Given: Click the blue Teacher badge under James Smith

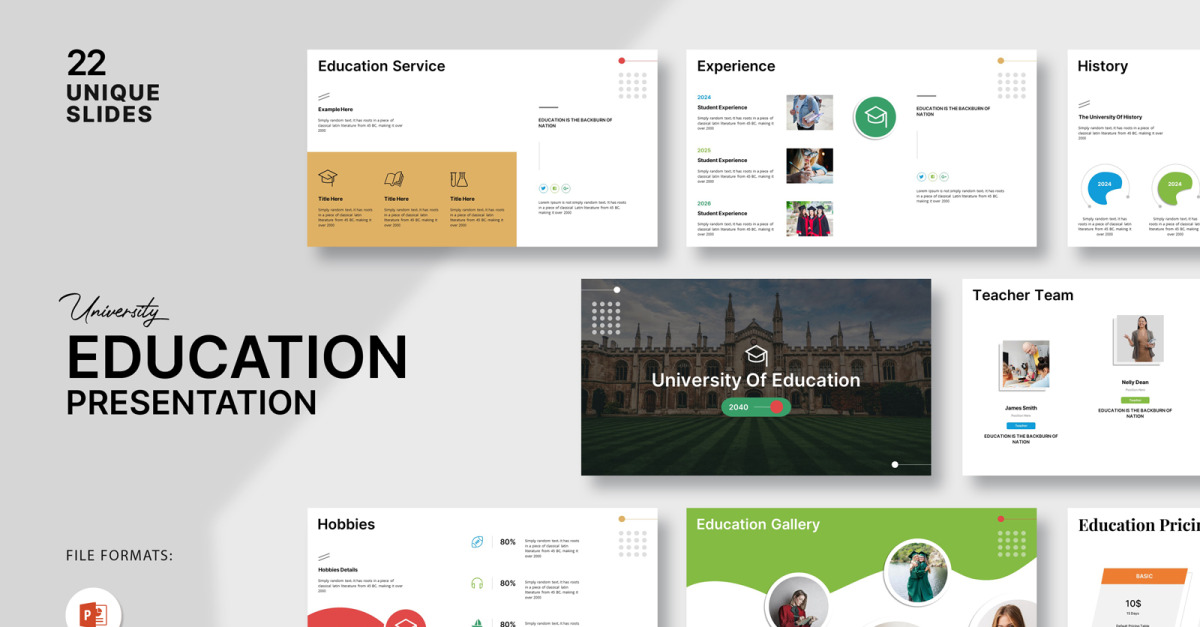Looking at the screenshot, I should [x=1021, y=426].
